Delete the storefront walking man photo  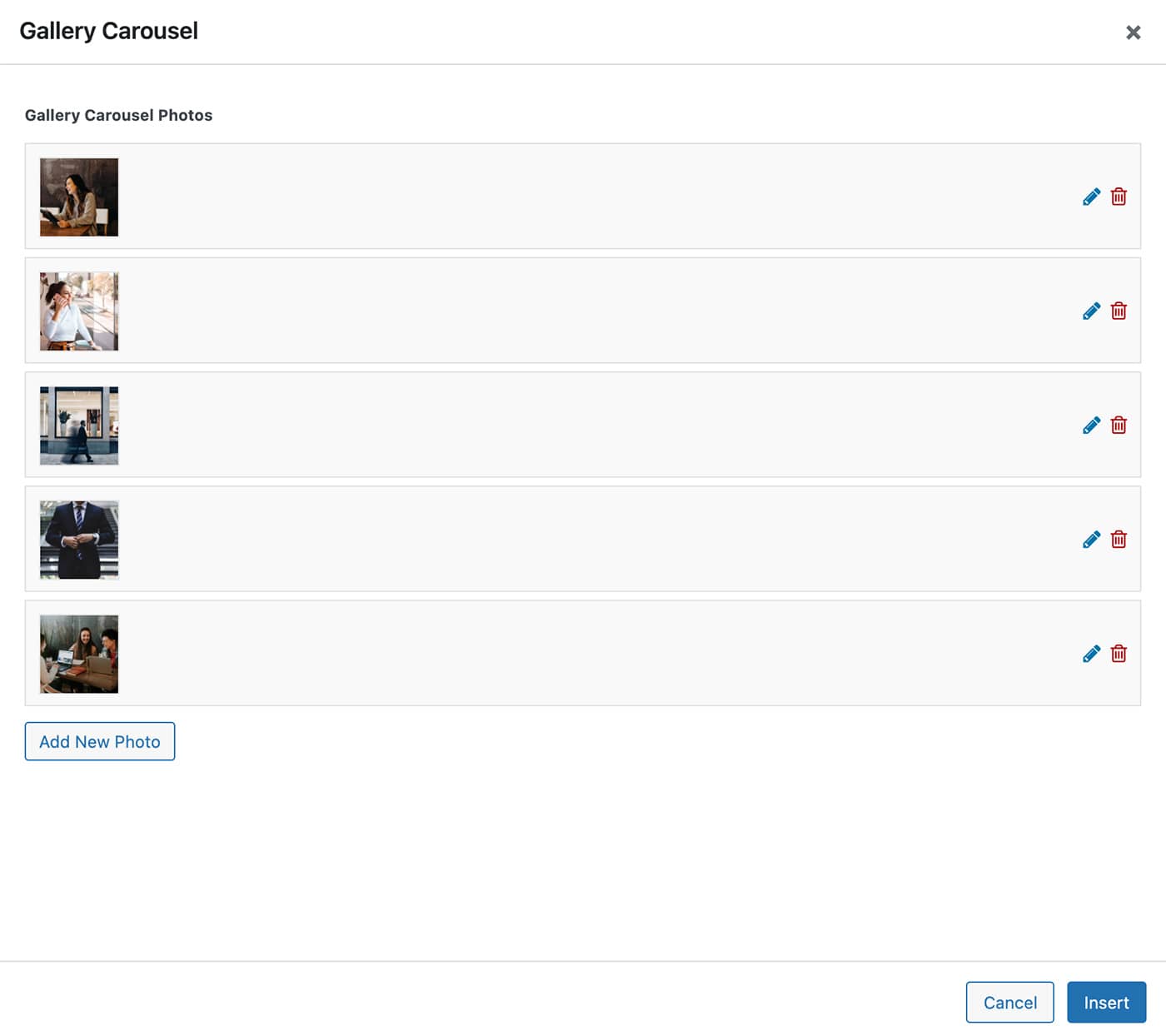pos(1119,426)
